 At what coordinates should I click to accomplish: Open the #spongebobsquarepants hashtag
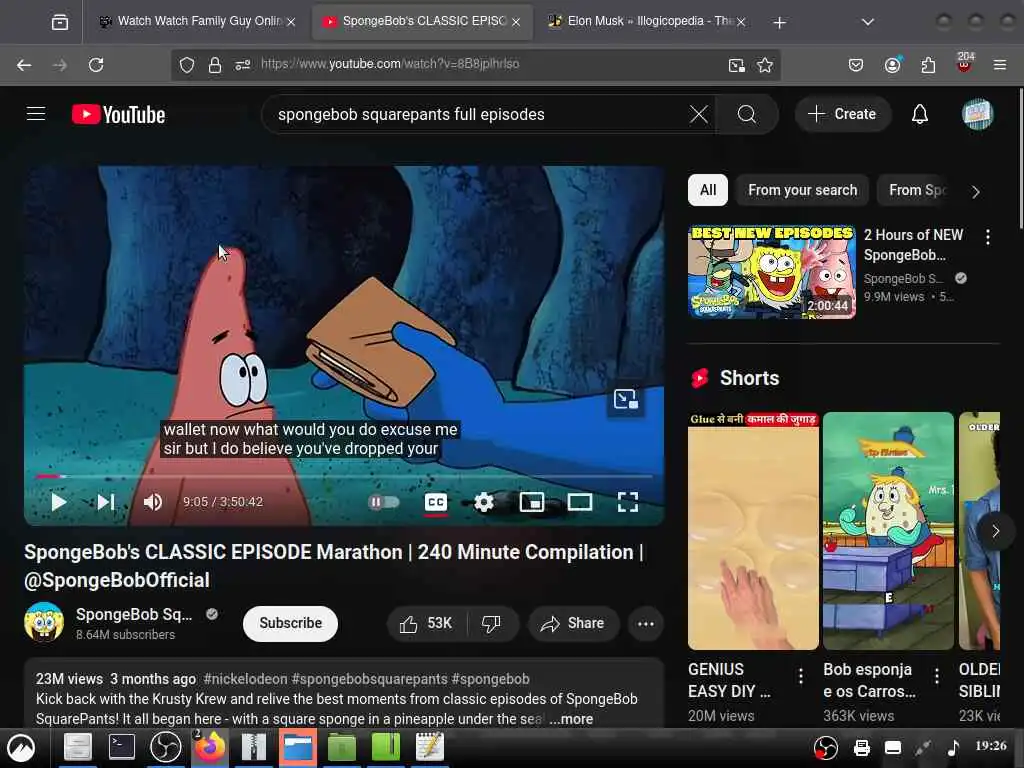point(369,679)
